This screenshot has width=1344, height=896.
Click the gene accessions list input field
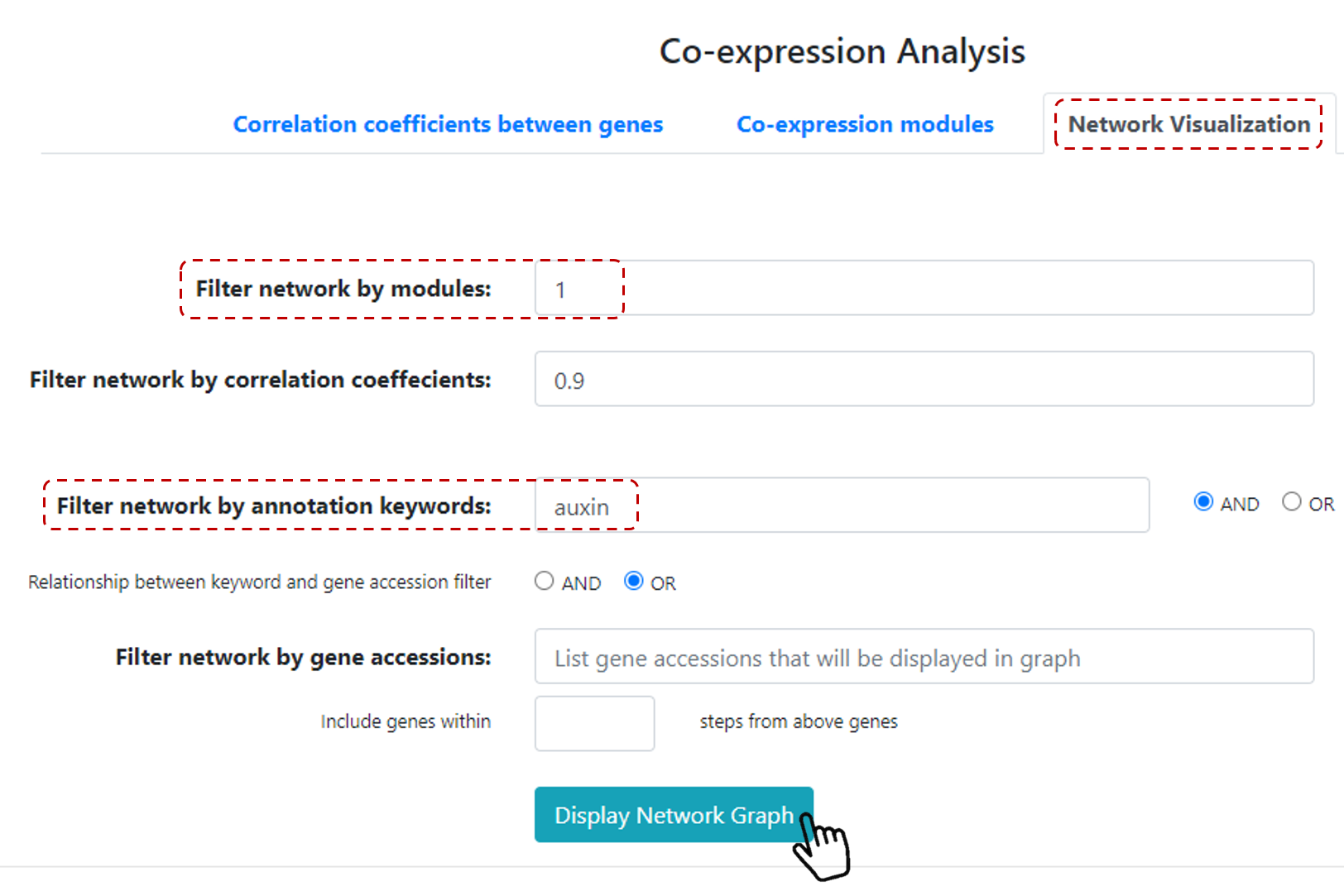(924, 656)
